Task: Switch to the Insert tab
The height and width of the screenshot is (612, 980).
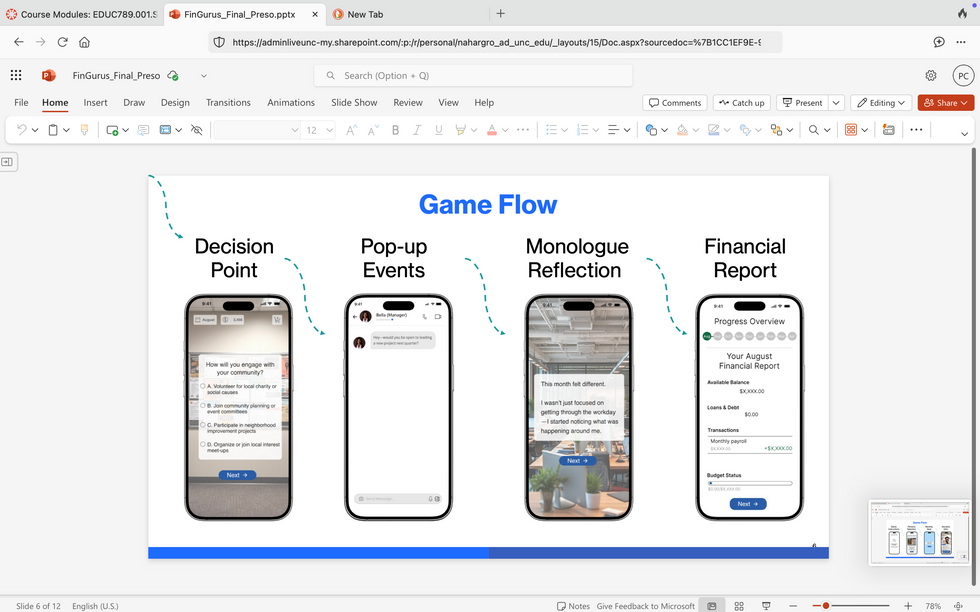Action: click(x=95, y=103)
